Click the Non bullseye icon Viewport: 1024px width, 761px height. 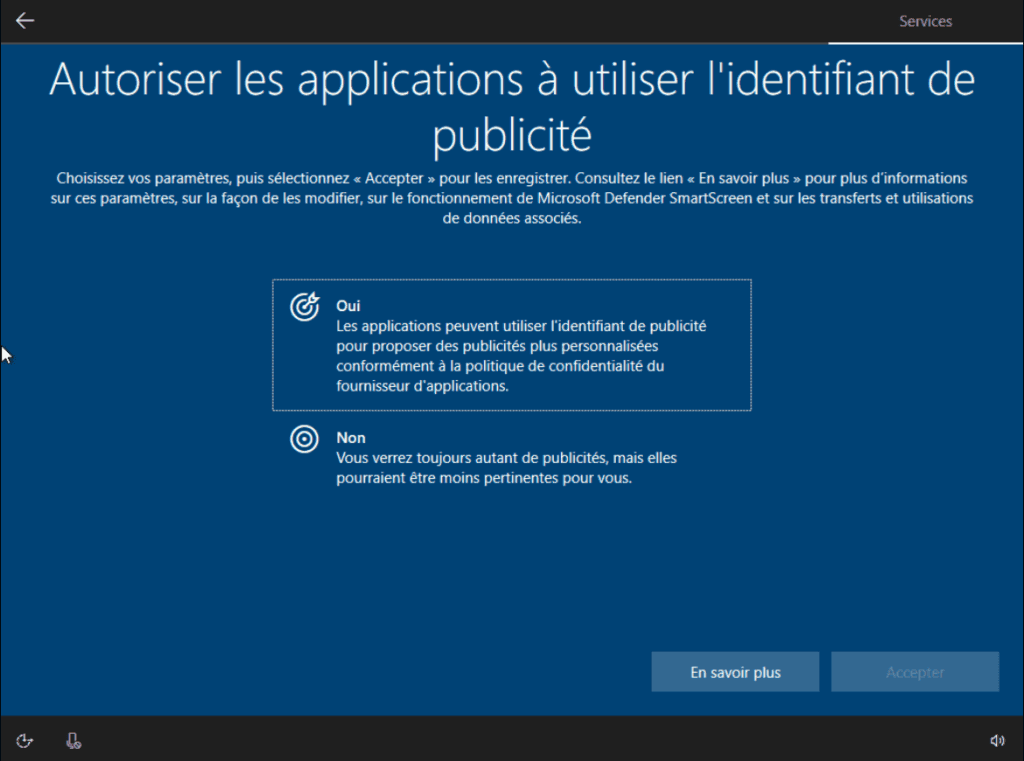pos(304,439)
